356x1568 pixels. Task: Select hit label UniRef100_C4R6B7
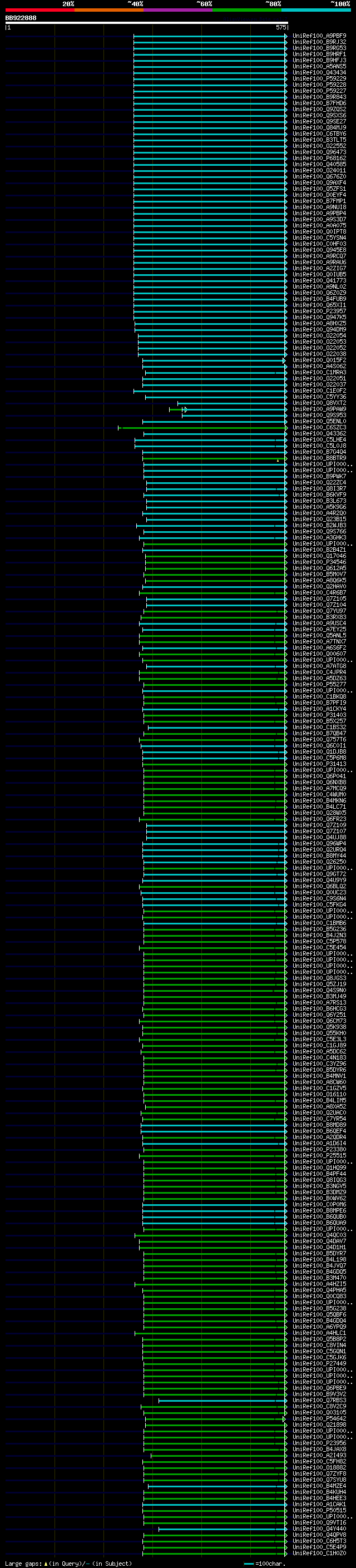[319, 592]
